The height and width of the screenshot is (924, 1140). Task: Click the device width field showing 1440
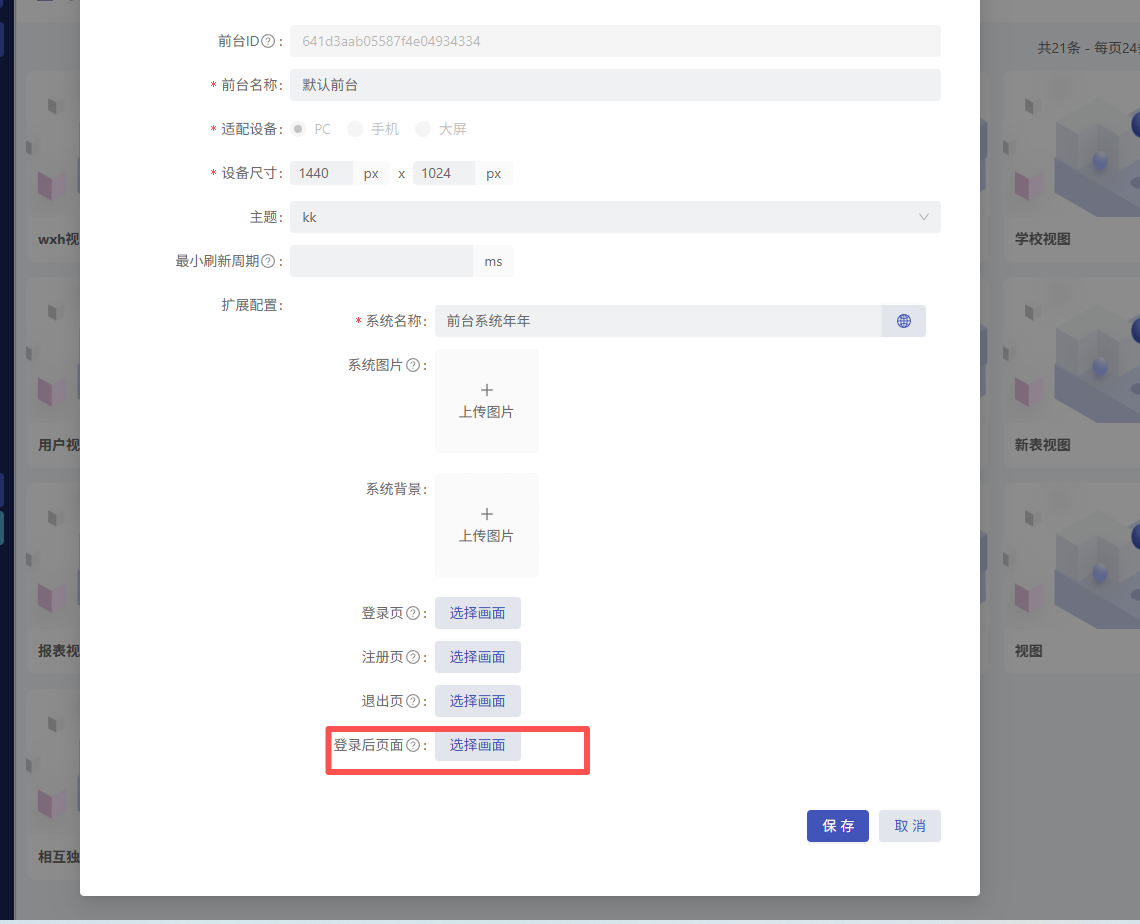pyautogui.click(x=321, y=173)
